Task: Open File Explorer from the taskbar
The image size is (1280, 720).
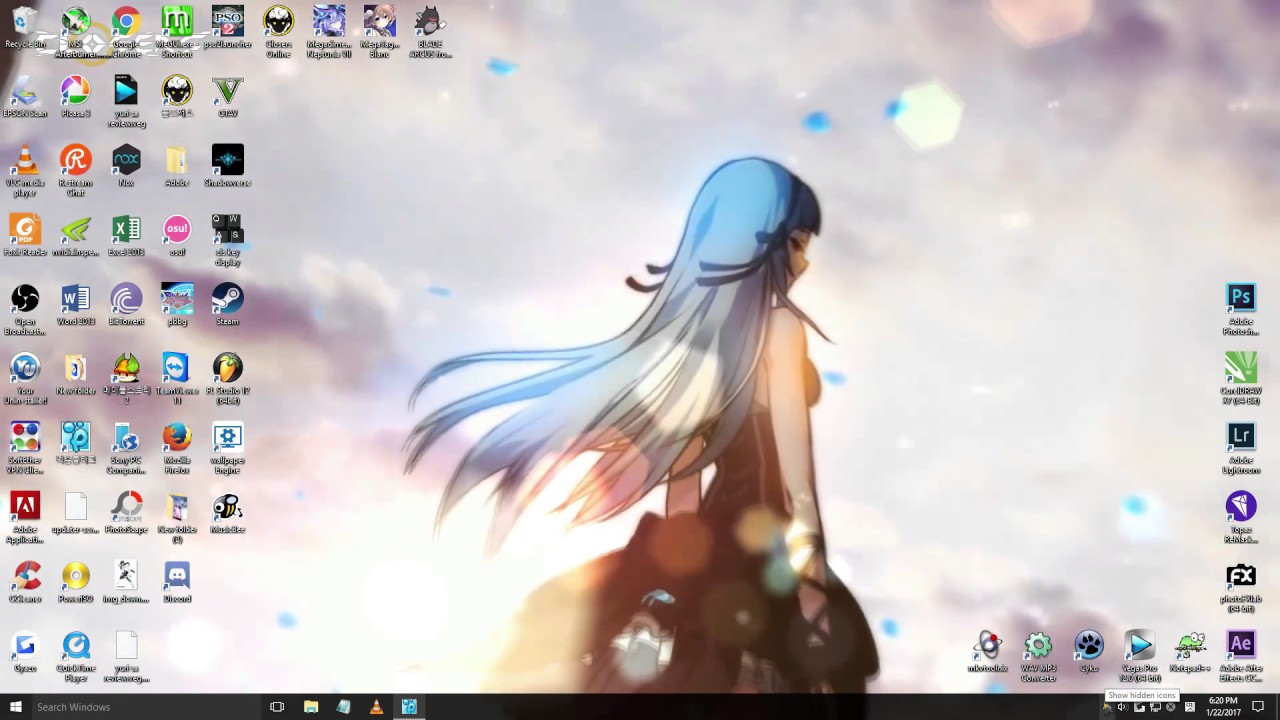Action: pyautogui.click(x=311, y=707)
